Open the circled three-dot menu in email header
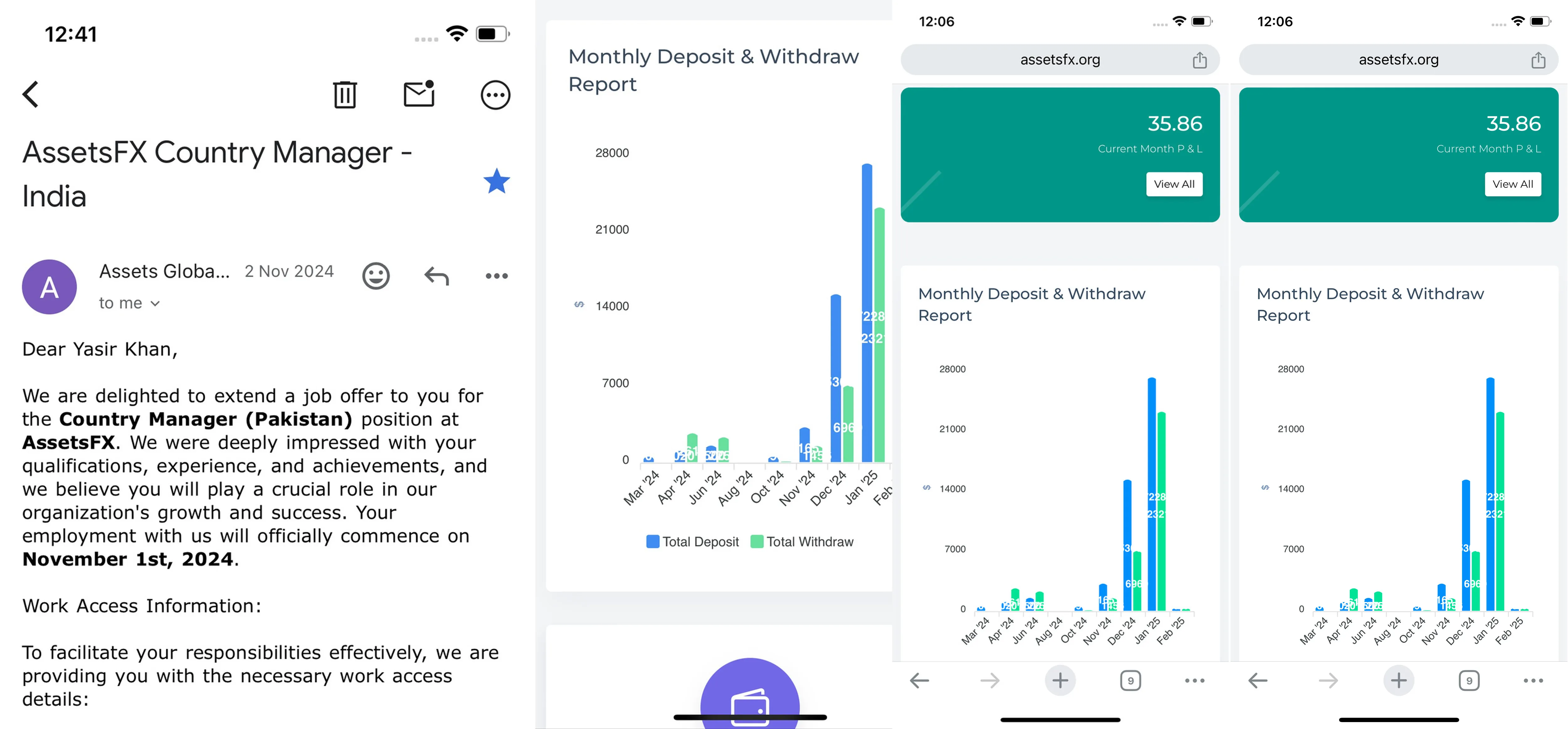The image size is (1568, 729). (495, 95)
